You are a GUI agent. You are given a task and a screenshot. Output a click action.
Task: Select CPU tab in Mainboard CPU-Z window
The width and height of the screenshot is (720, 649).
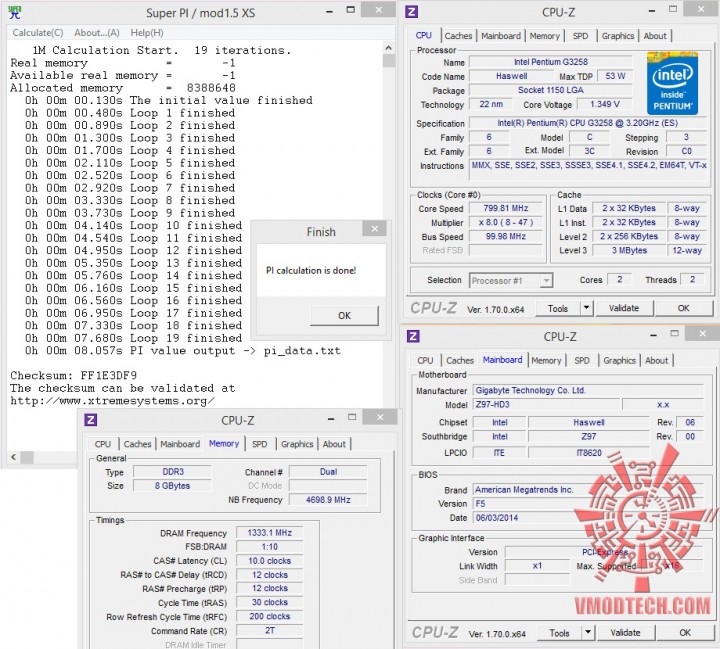(x=425, y=361)
